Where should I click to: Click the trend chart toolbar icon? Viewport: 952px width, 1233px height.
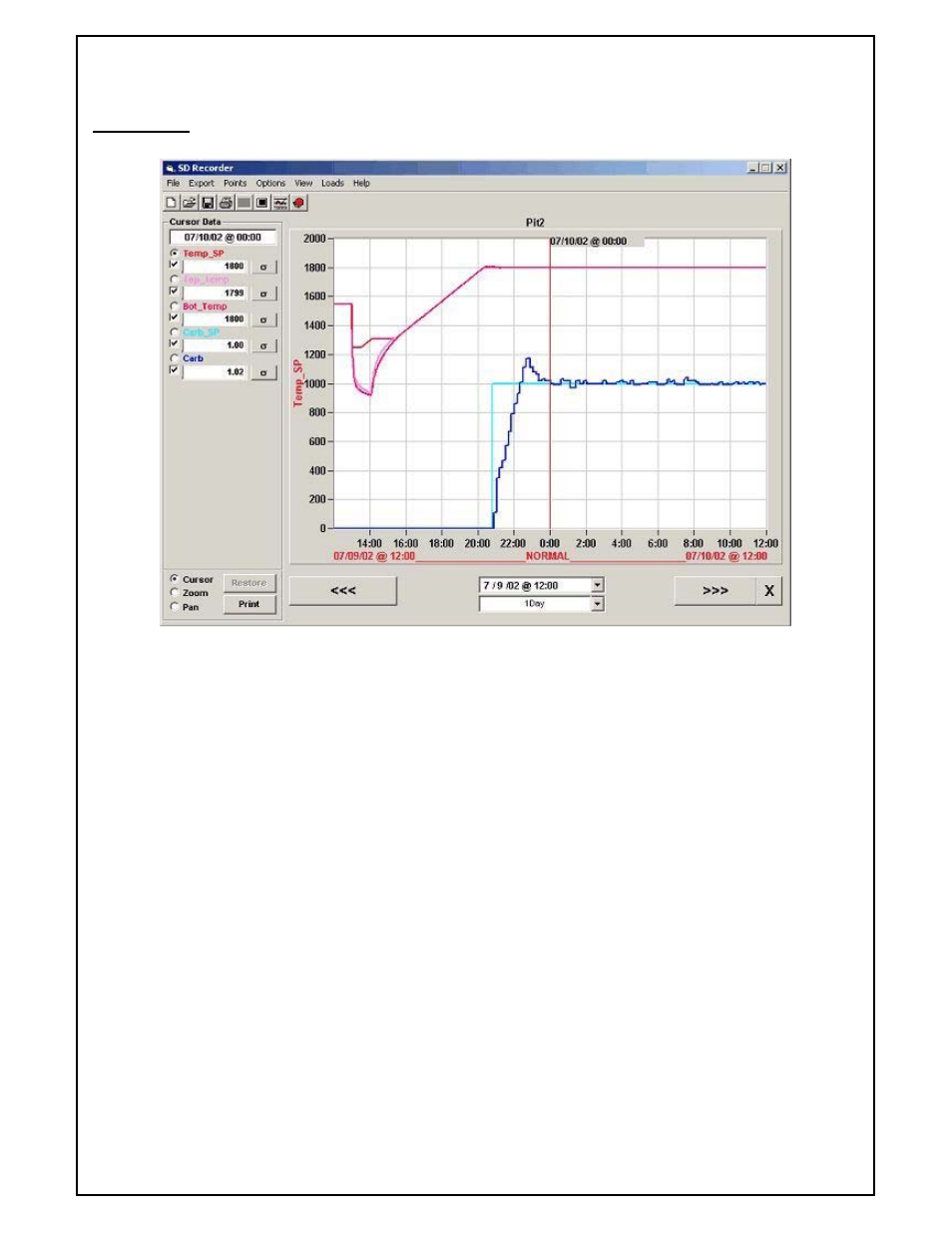coord(280,203)
